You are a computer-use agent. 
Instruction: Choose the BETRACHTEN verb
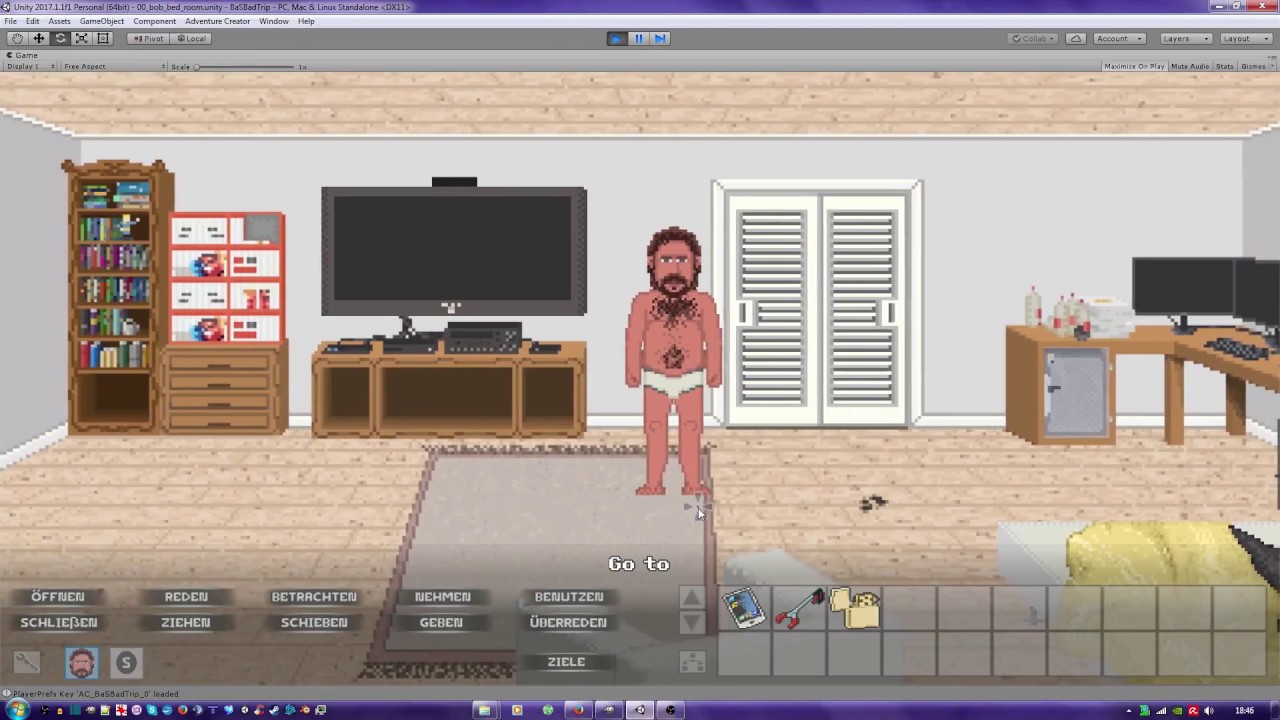click(x=314, y=597)
